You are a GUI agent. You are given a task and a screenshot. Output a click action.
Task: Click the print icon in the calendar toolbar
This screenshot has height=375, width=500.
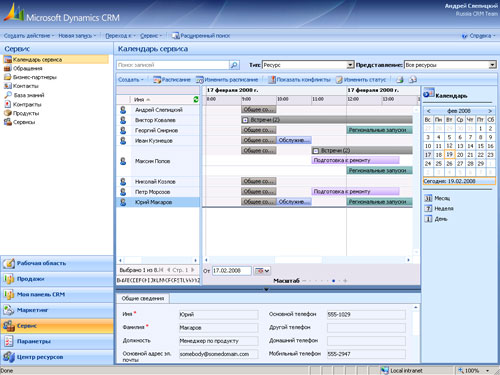click(400, 80)
